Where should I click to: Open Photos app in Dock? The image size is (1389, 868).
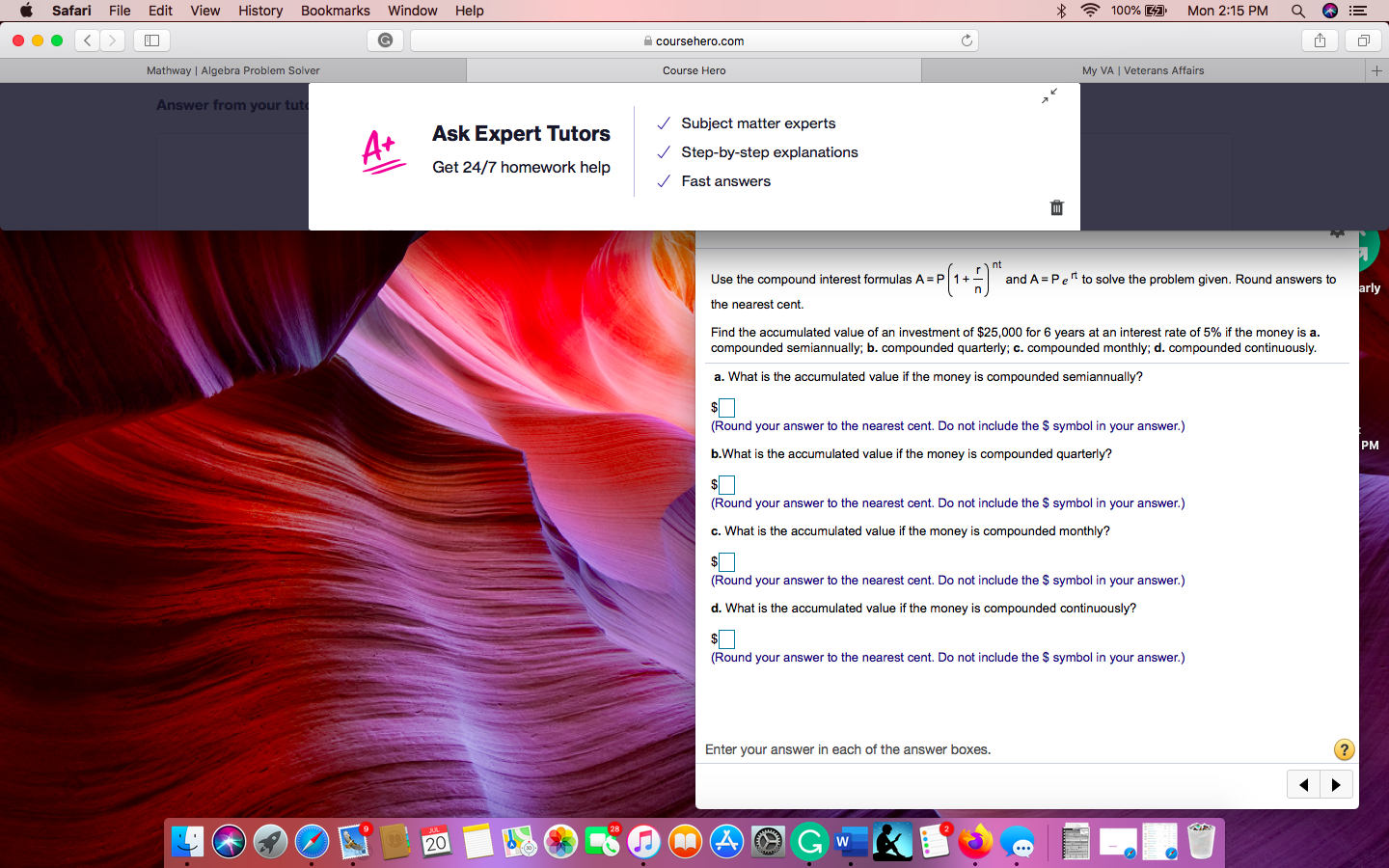[x=560, y=842]
